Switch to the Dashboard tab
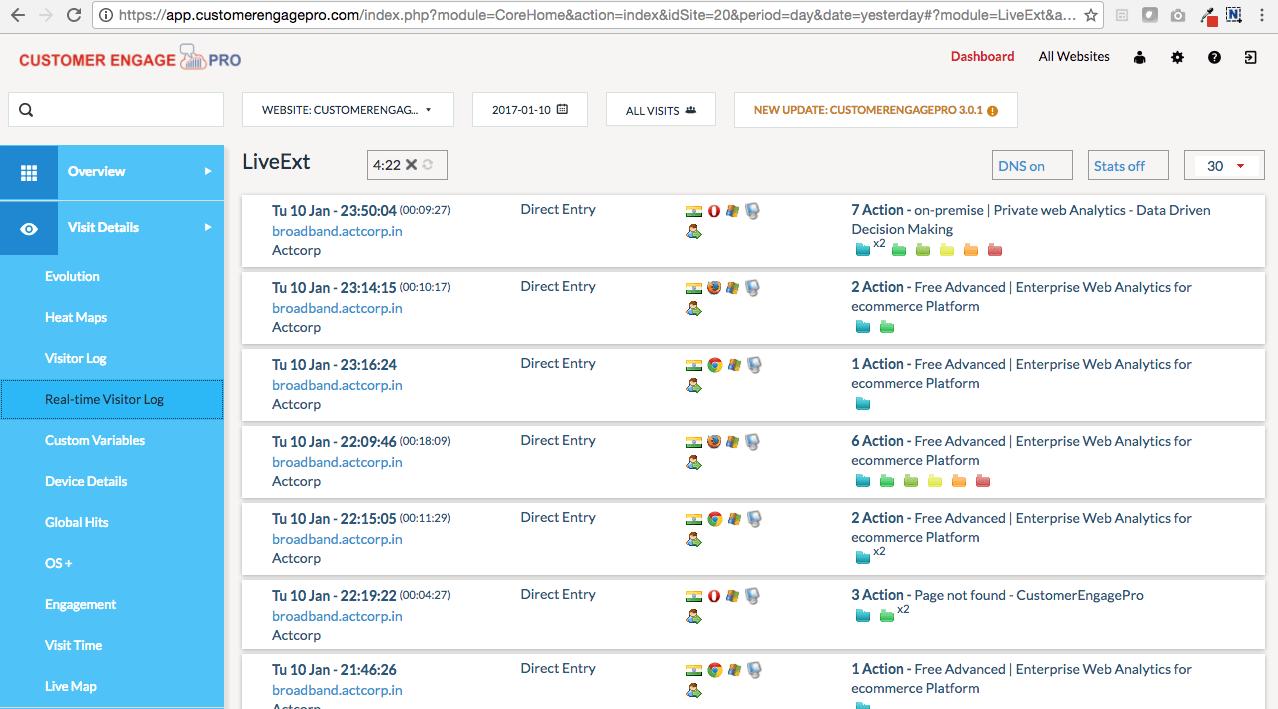Image resolution: width=1278 pixels, height=709 pixels. (982, 57)
